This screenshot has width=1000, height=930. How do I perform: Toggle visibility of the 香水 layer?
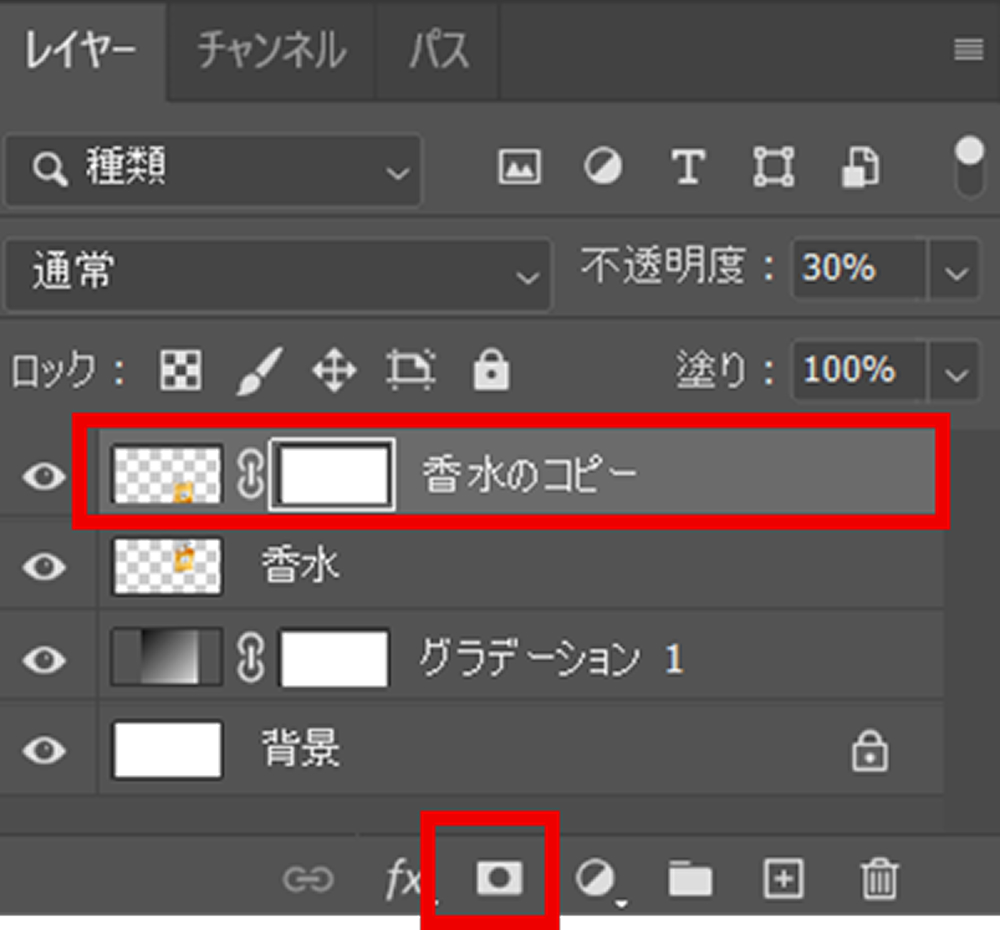pyautogui.click(x=43, y=567)
